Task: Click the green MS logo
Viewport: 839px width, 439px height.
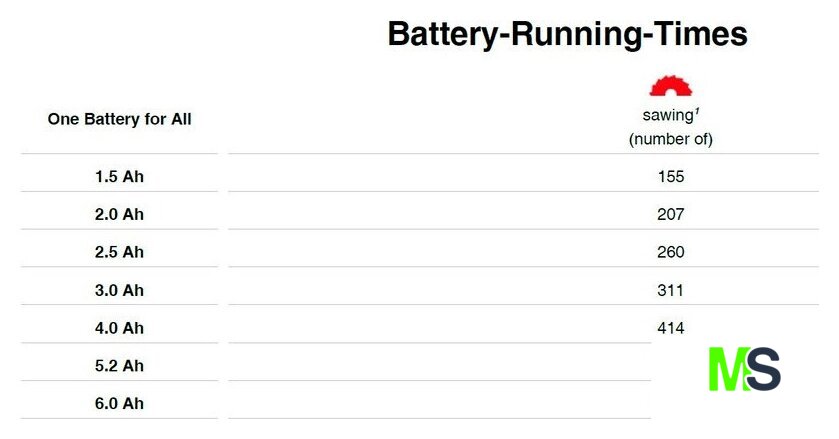Action: pos(744,369)
